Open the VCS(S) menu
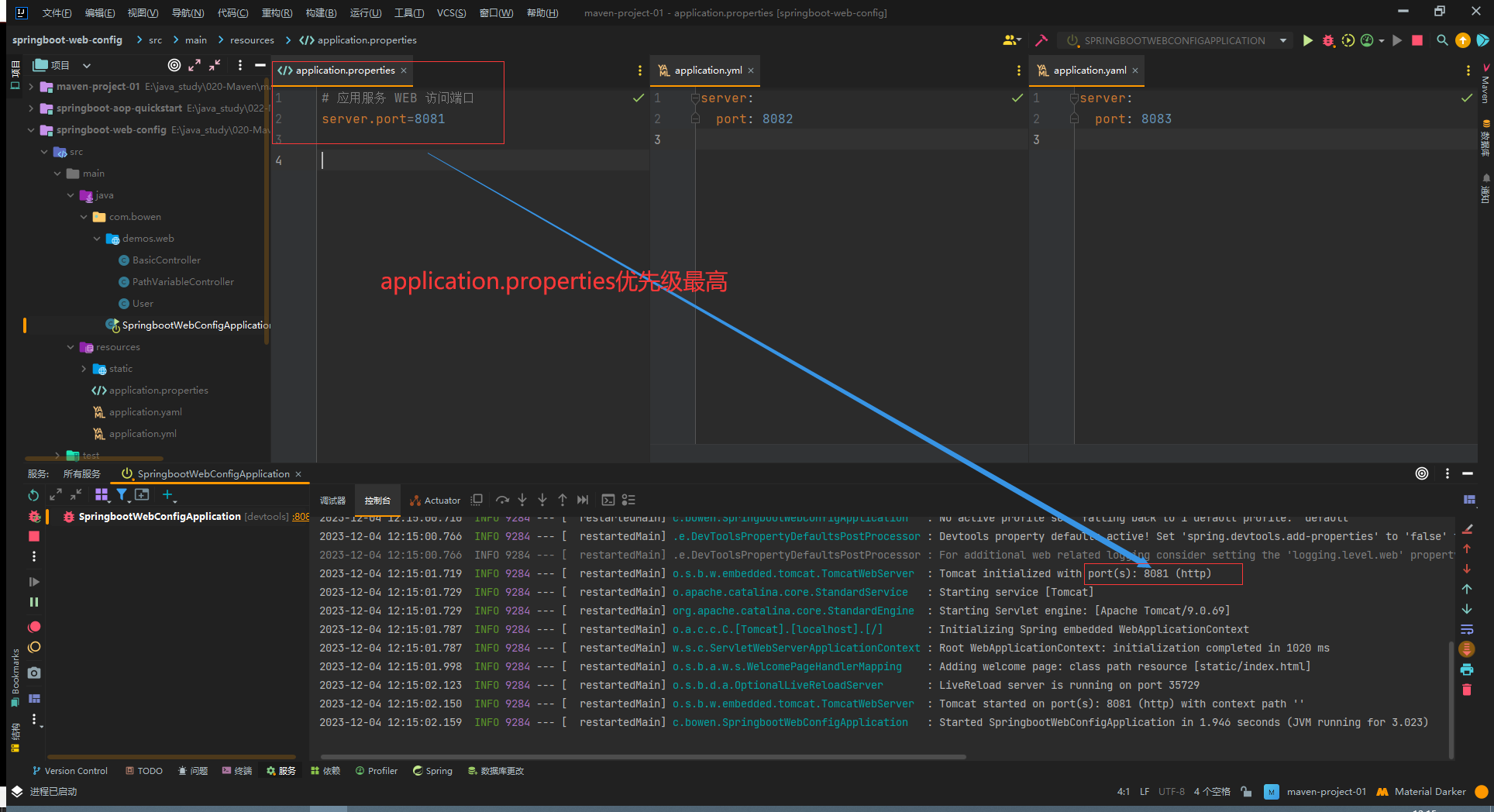Screen dimensions: 1494x812 (451, 12)
